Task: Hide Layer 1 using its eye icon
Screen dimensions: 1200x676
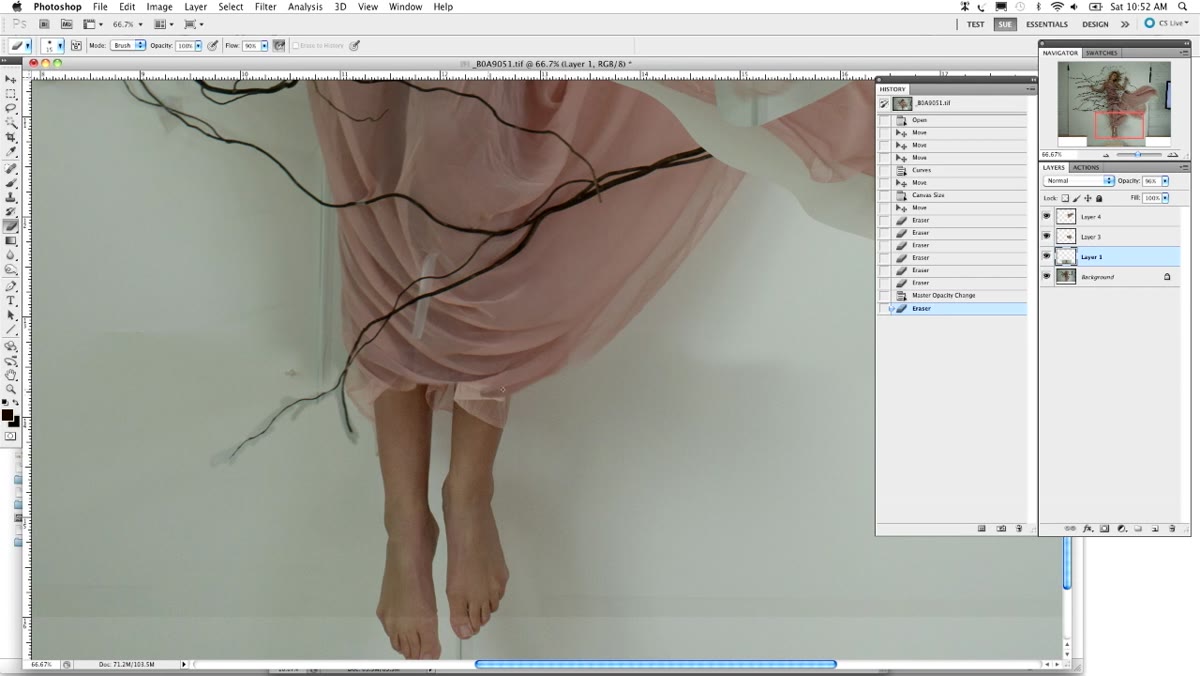Action: click(1047, 256)
